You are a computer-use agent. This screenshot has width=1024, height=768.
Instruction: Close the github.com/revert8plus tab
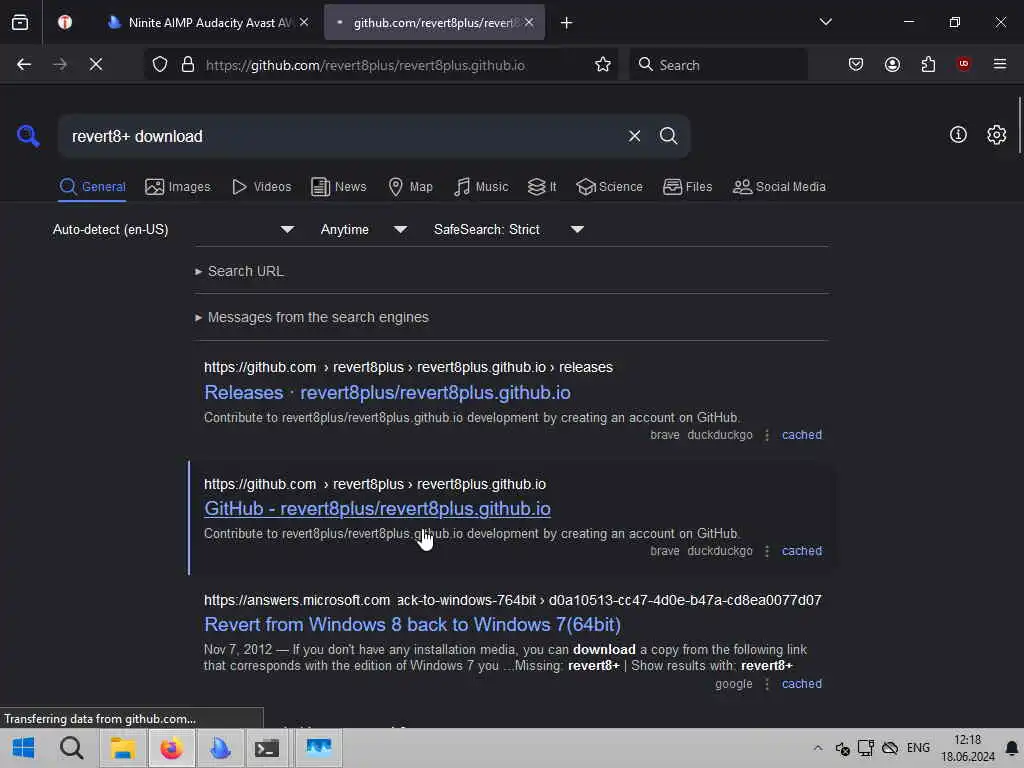click(529, 23)
